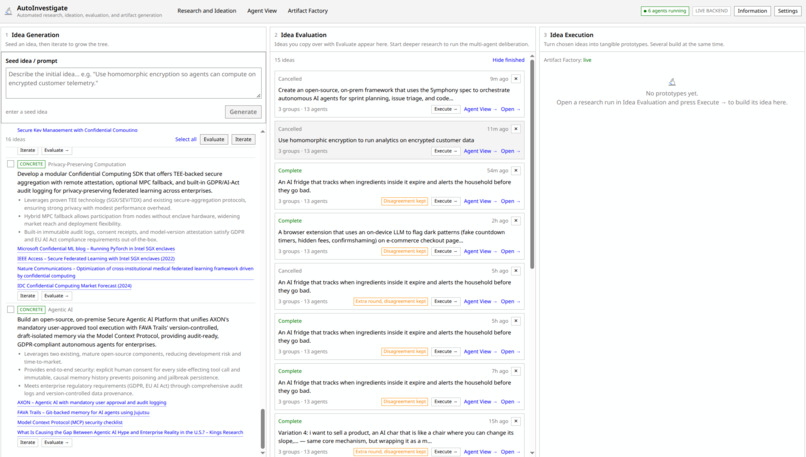The image size is (806, 457).
Task: Dismiss the Complete card from 7h ago
Action: tap(516, 371)
